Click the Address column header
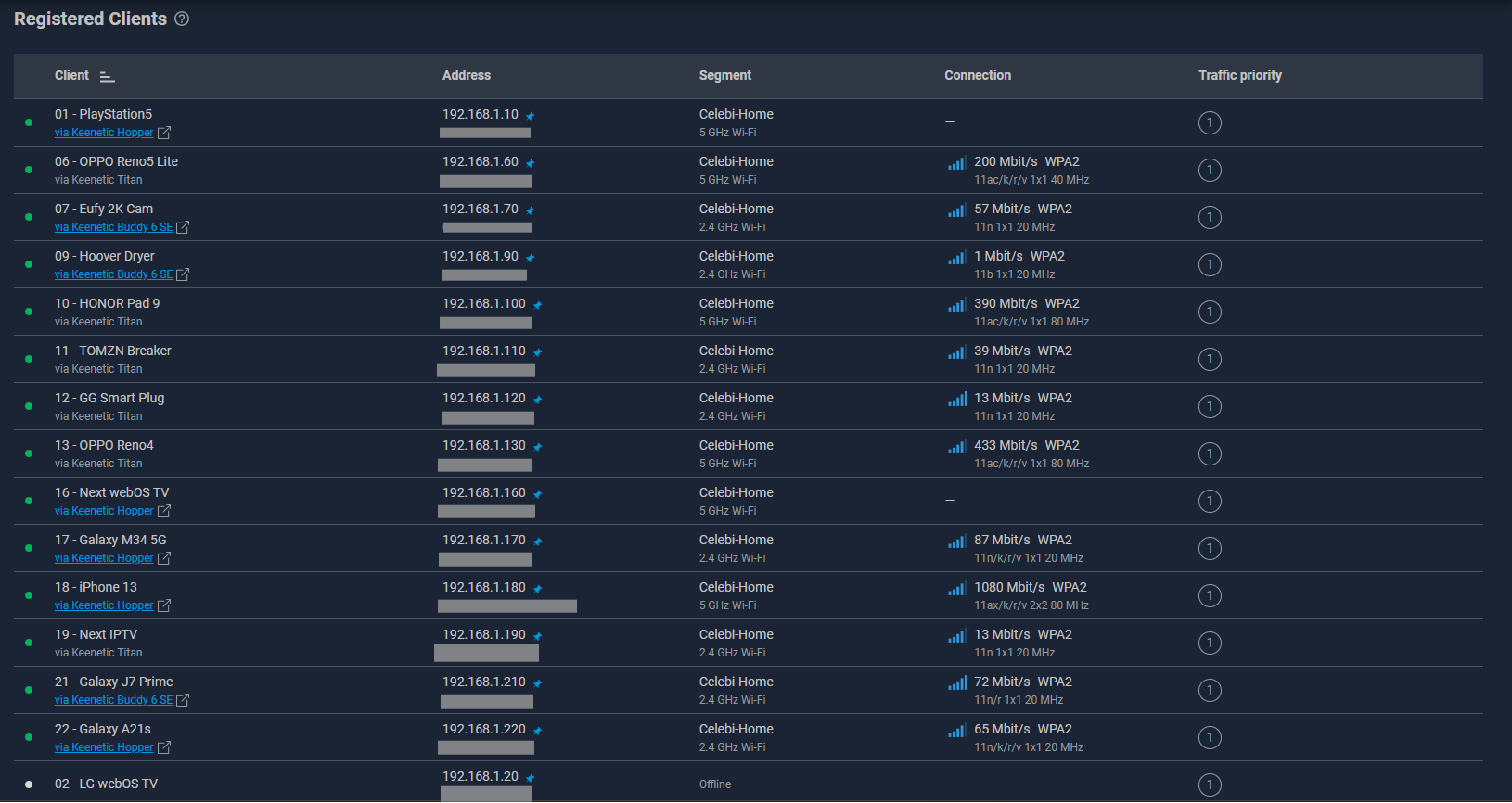 coord(467,75)
